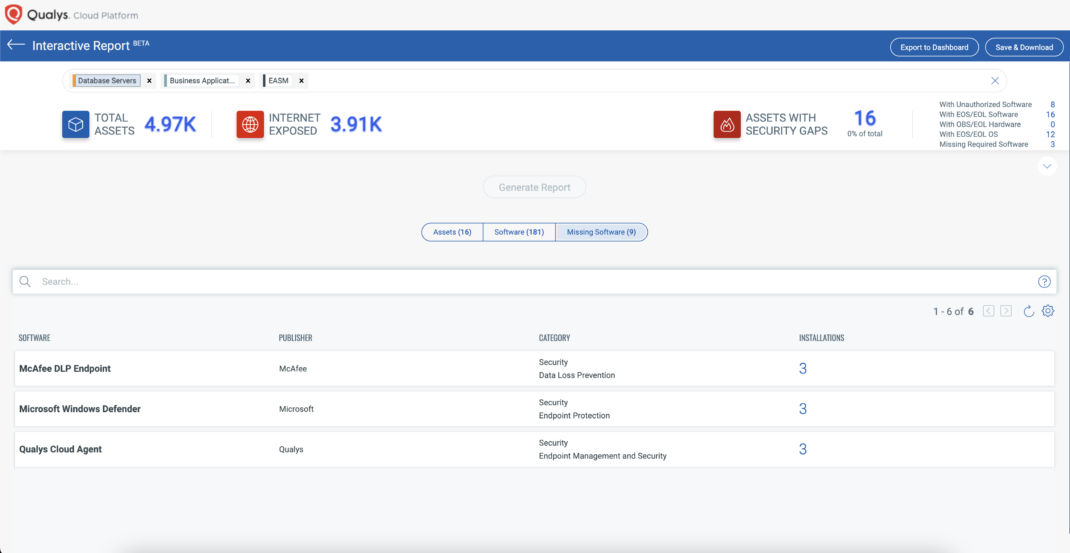Image resolution: width=1070 pixels, height=553 pixels.
Task: Click total assets value 4.97K
Action: pos(170,124)
